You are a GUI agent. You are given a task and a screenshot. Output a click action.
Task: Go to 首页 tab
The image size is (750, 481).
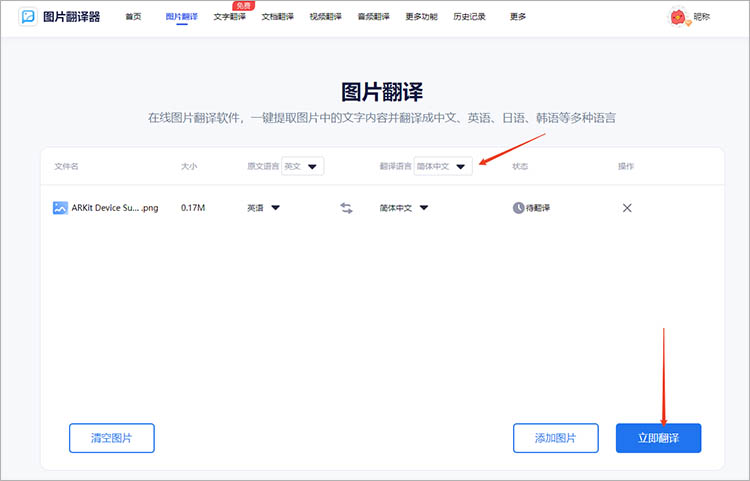133,17
